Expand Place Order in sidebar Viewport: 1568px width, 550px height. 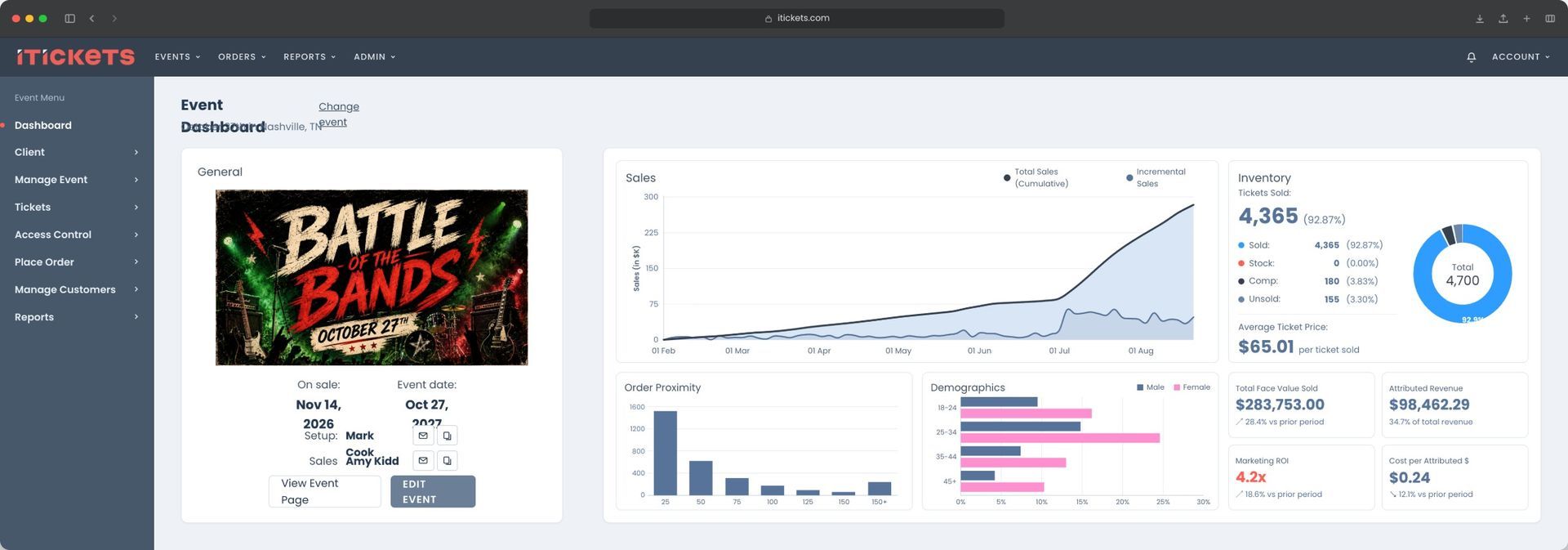[77, 262]
